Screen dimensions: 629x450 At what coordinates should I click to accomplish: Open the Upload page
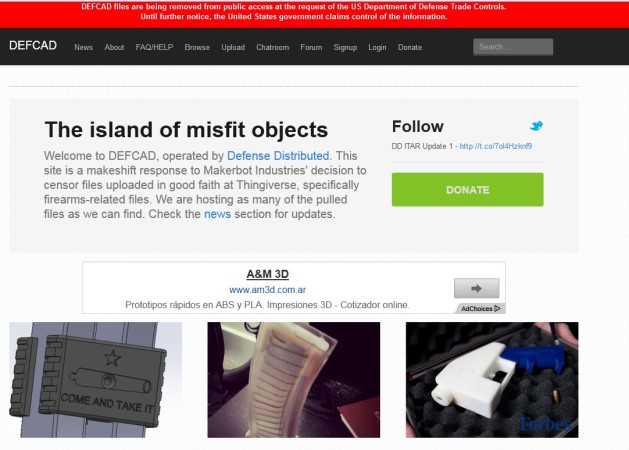233,47
